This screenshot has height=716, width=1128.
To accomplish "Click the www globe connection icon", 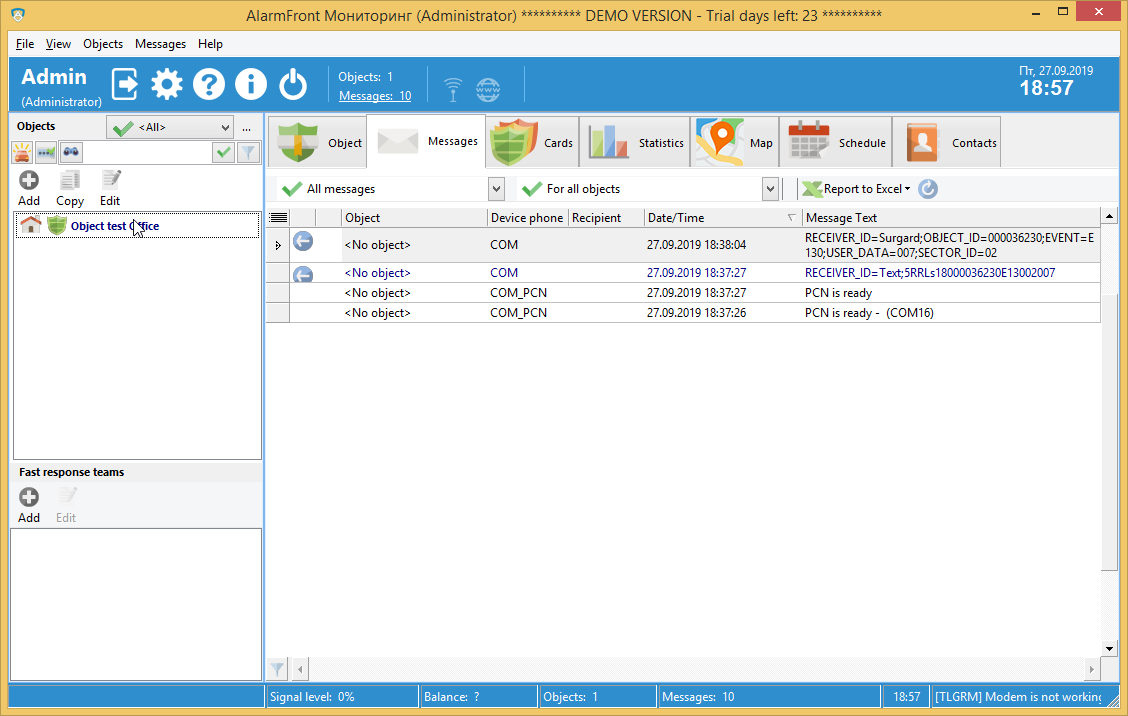I will (x=488, y=90).
